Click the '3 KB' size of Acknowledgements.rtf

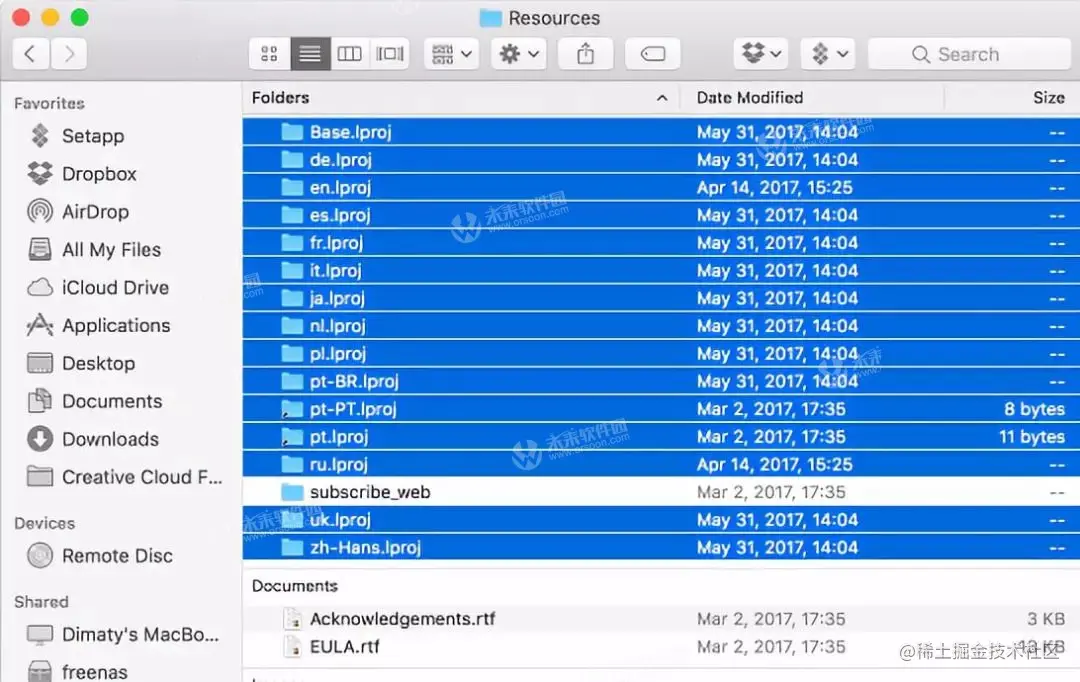tap(1046, 619)
